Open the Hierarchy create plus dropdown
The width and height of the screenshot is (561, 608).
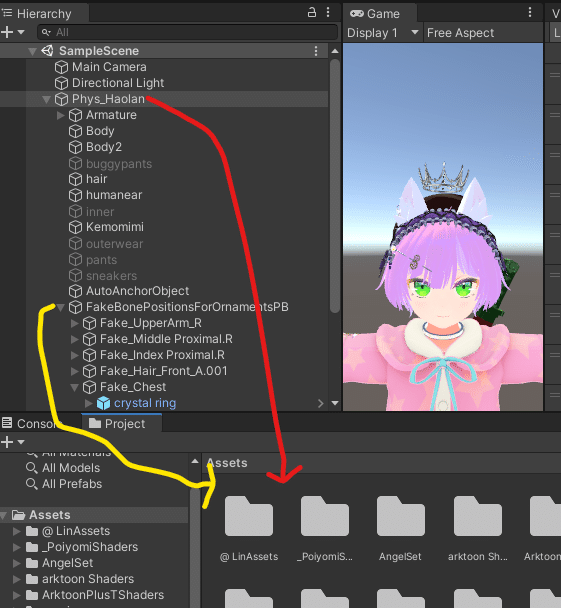[12, 32]
